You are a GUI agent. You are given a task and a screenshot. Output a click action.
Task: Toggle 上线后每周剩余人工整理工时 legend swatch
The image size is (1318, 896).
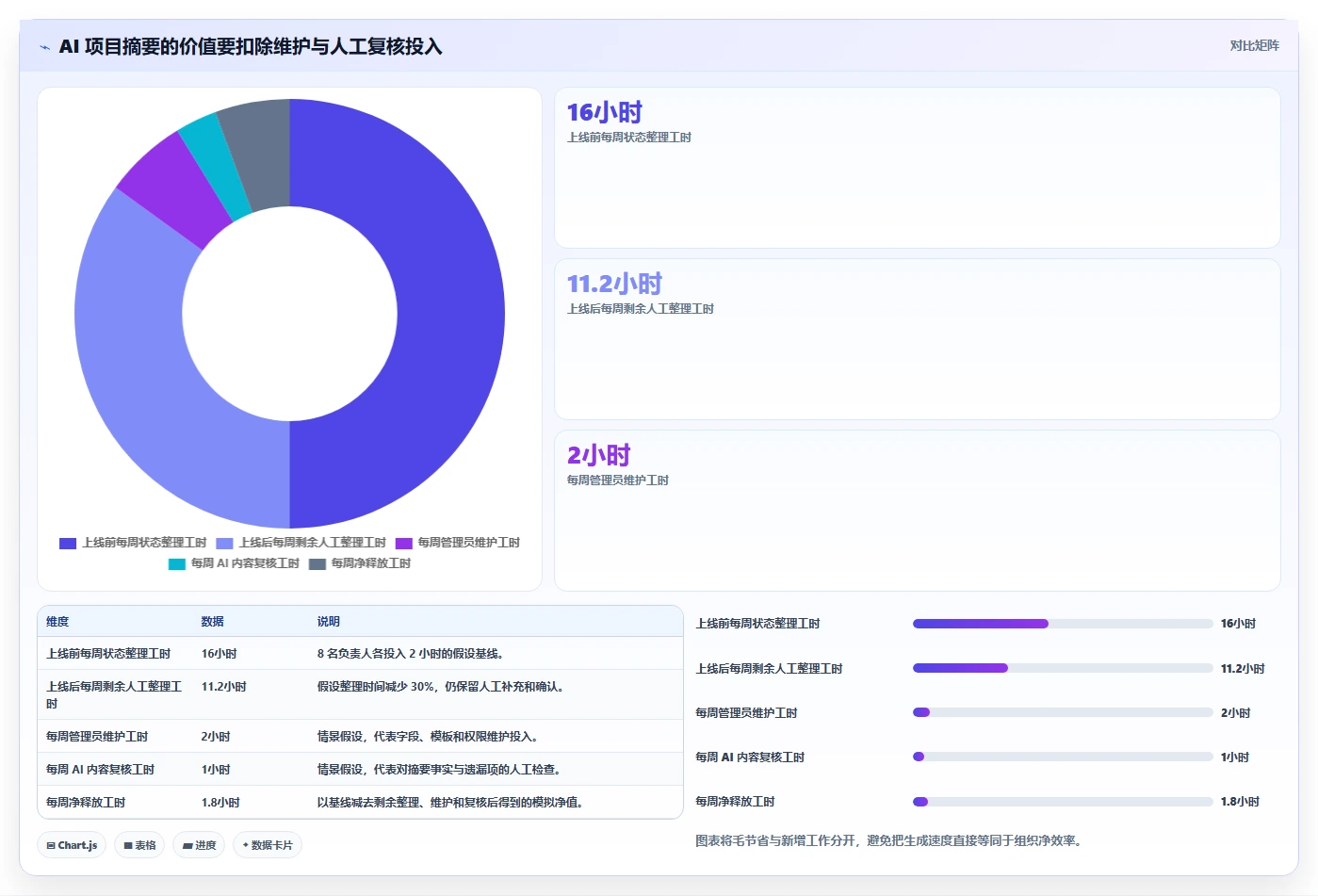tap(224, 543)
